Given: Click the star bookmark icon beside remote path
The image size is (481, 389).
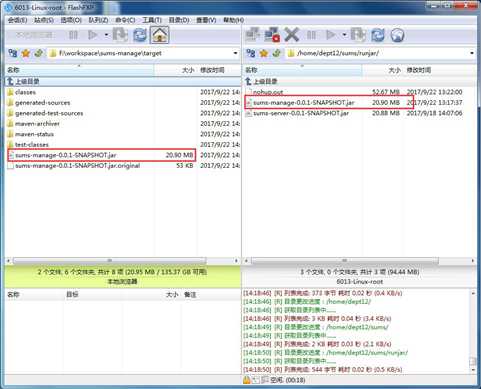Looking at the screenshot, I should click(264, 53).
